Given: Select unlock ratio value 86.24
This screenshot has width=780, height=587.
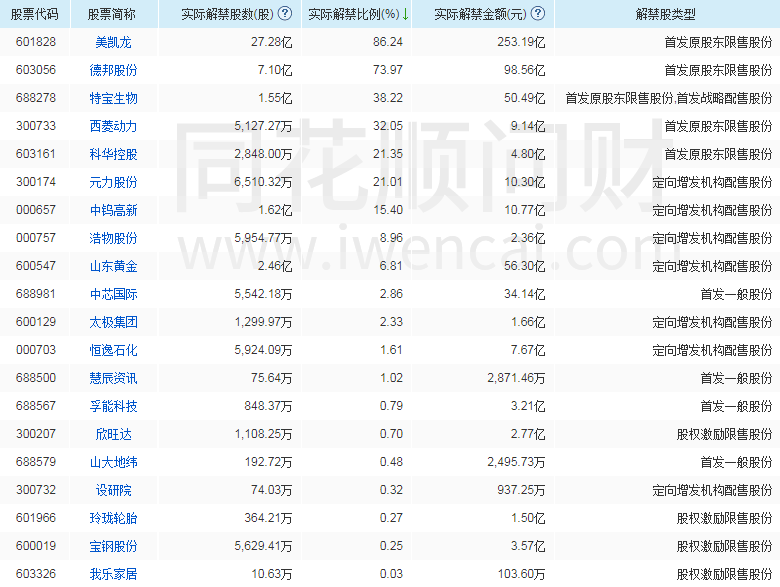Looking at the screenshot, I should coord(388,42).
